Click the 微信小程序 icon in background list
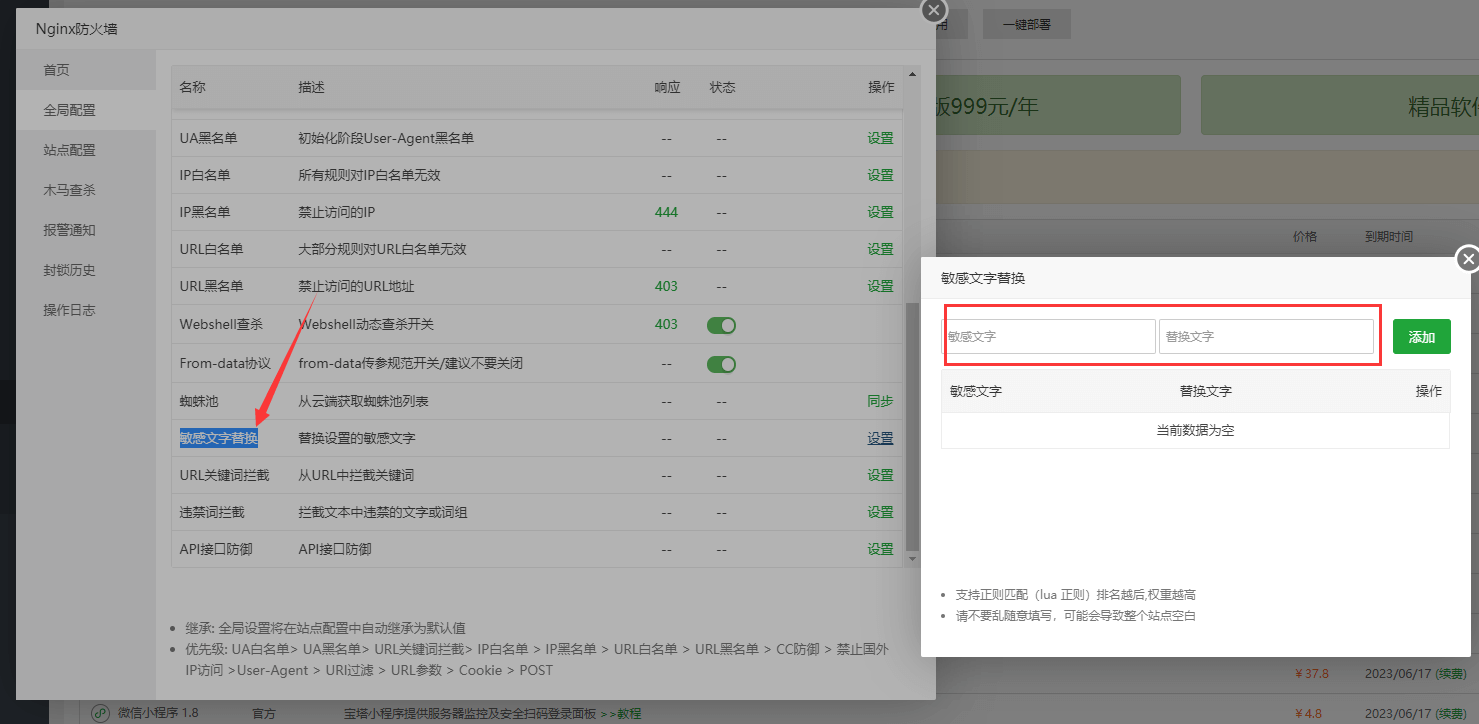The image size is (1479, 724). (100, 713)
